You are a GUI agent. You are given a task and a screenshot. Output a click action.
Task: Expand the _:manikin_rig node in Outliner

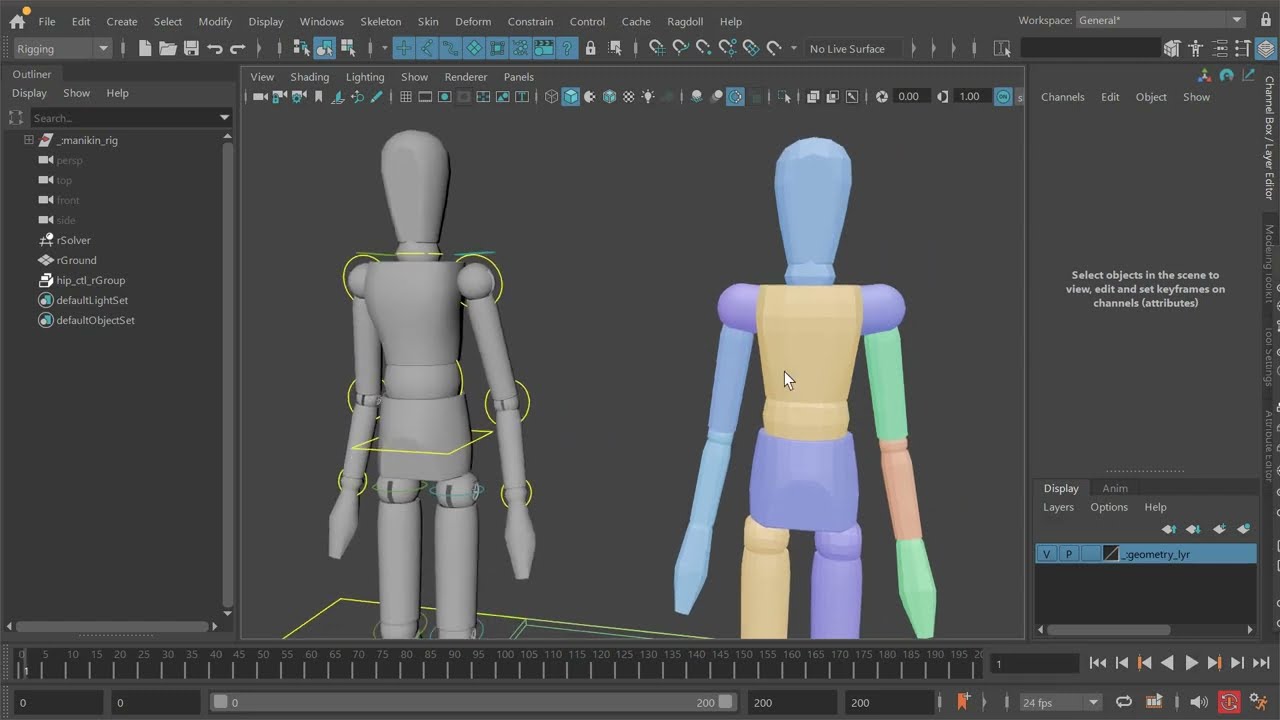click(29, 140)
